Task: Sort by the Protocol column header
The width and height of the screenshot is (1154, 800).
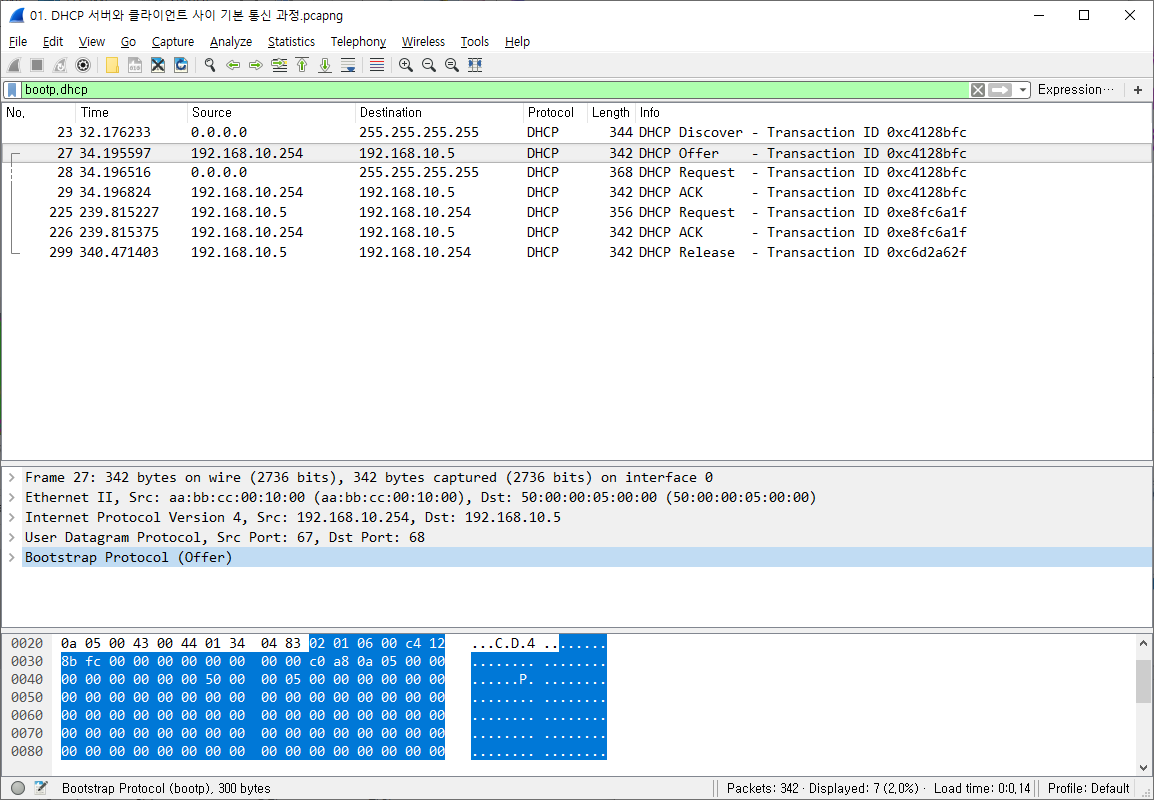Action: pos(555,113)
